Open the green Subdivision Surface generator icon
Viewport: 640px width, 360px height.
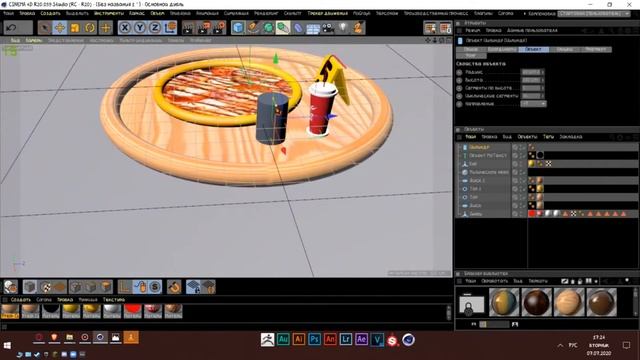coord(268,28)
